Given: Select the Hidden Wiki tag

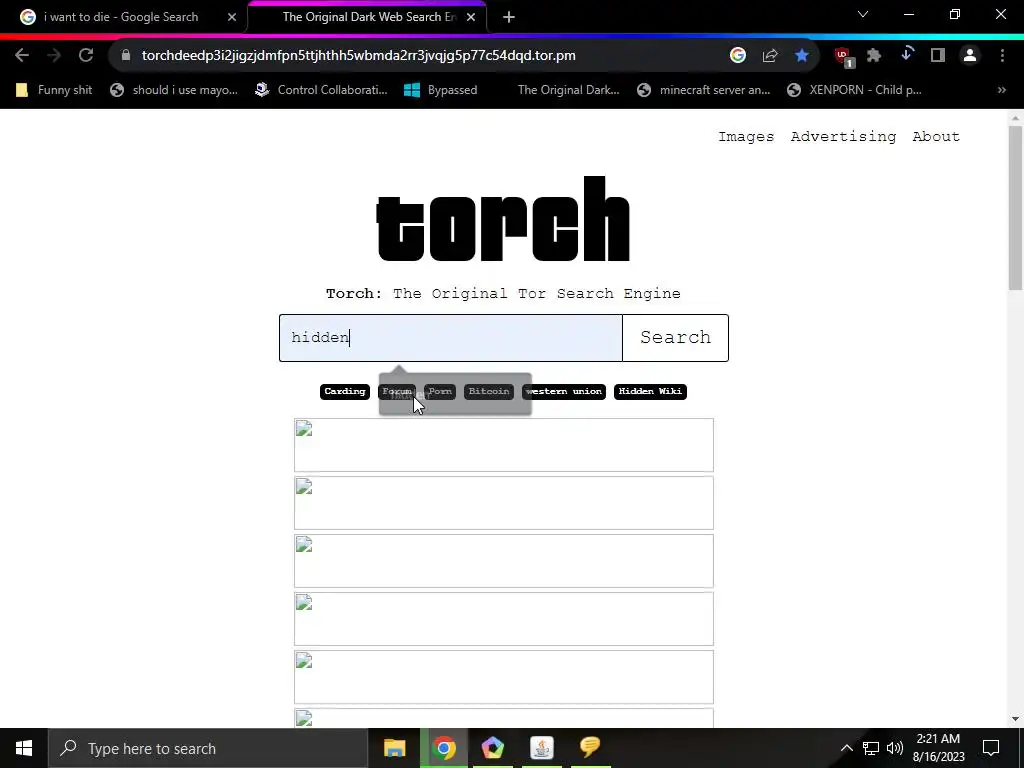Looking at the screenshot, I should [650, 391].
